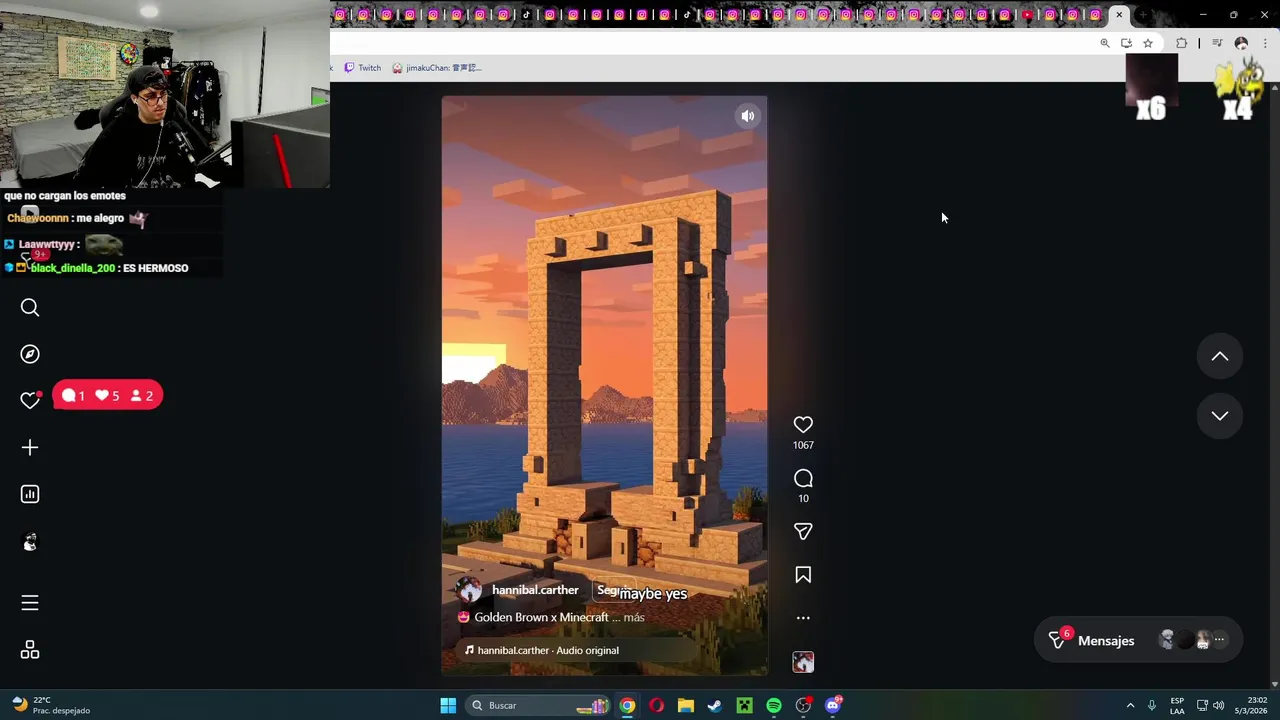Expand hidden system tray icons

[x=1130, y=706]
